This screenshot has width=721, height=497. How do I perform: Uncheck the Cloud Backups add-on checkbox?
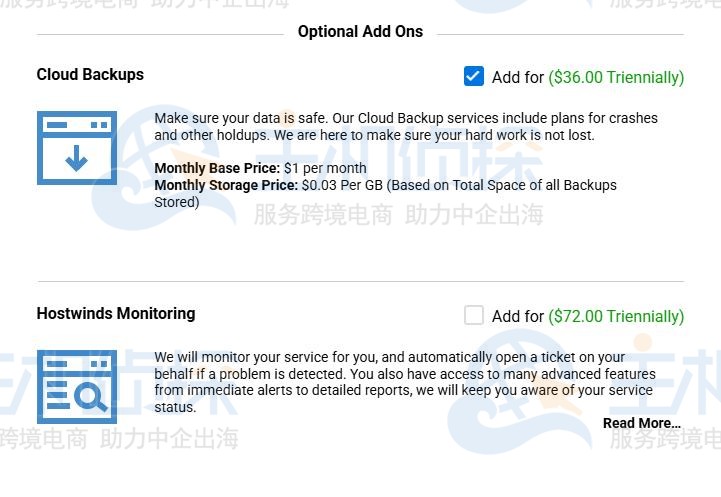474,76
